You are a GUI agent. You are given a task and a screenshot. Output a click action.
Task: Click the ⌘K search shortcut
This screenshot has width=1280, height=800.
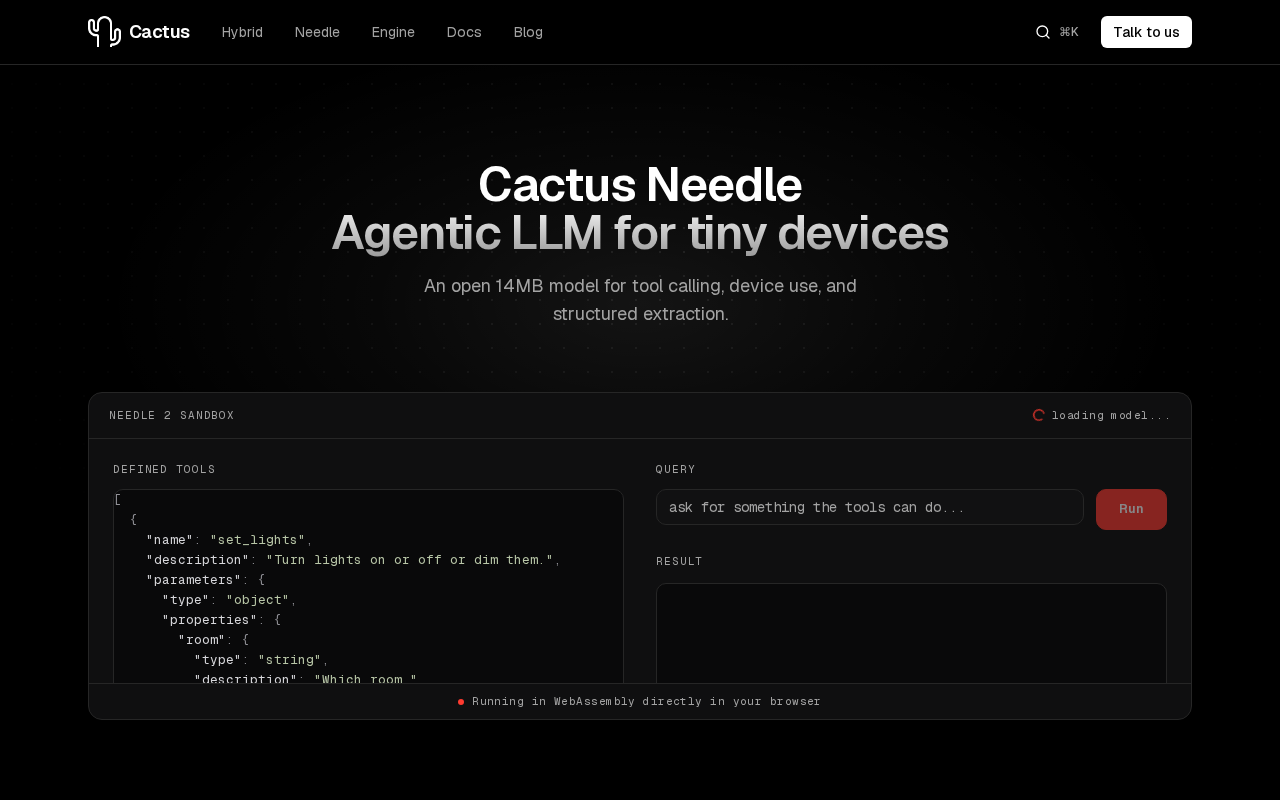[1069, 32]
